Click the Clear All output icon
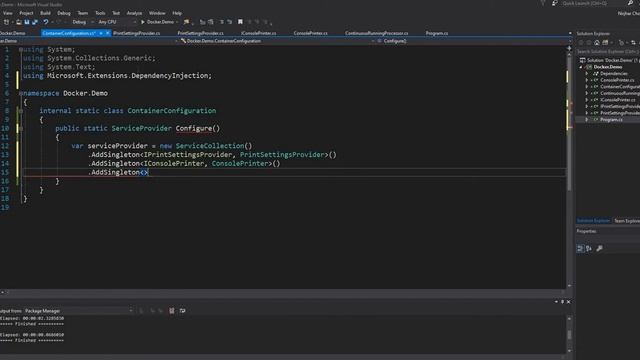This screenshot has height=360, width=640. click(x=171, y=311)
